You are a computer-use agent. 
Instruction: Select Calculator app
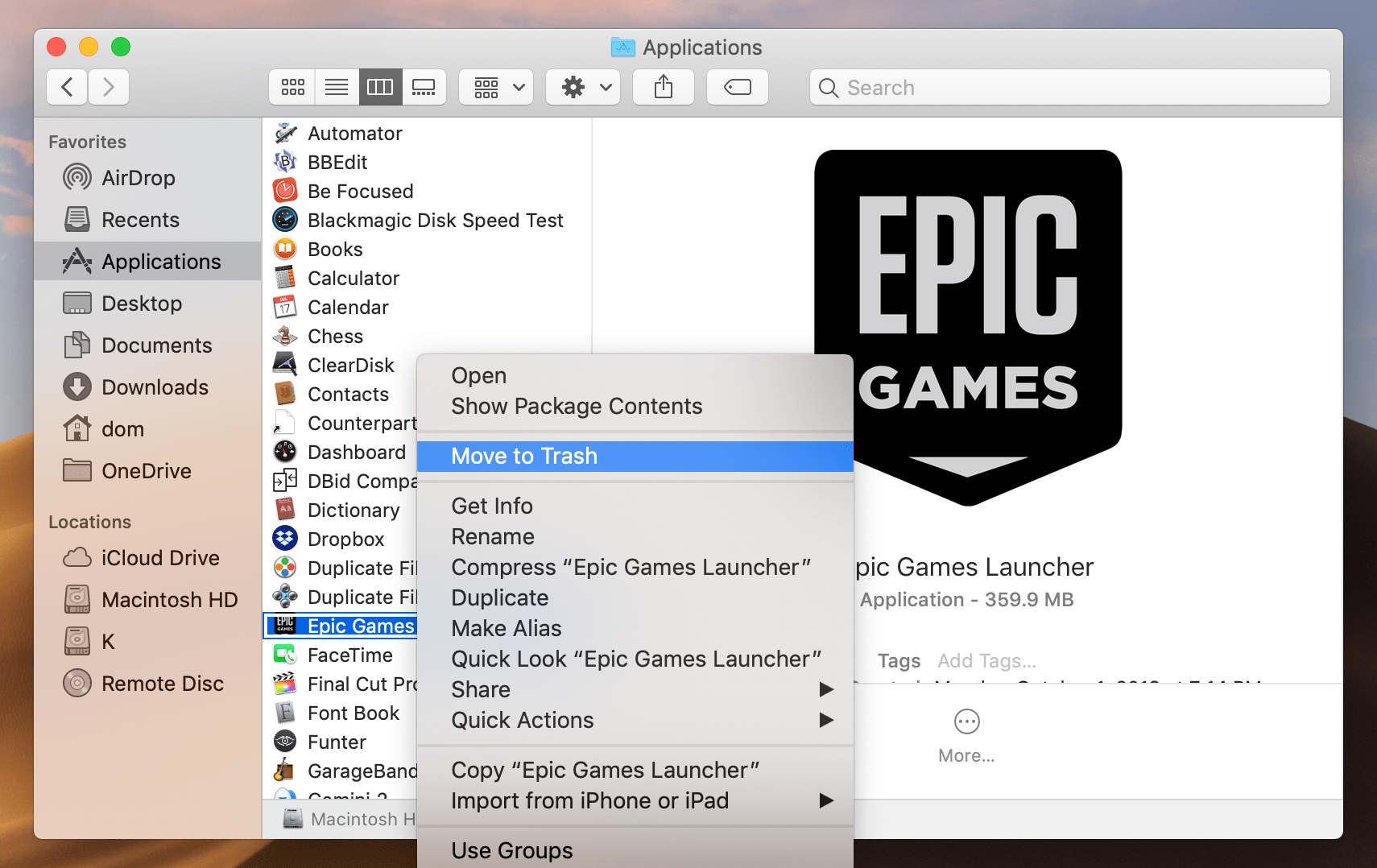tap(427, 279)
